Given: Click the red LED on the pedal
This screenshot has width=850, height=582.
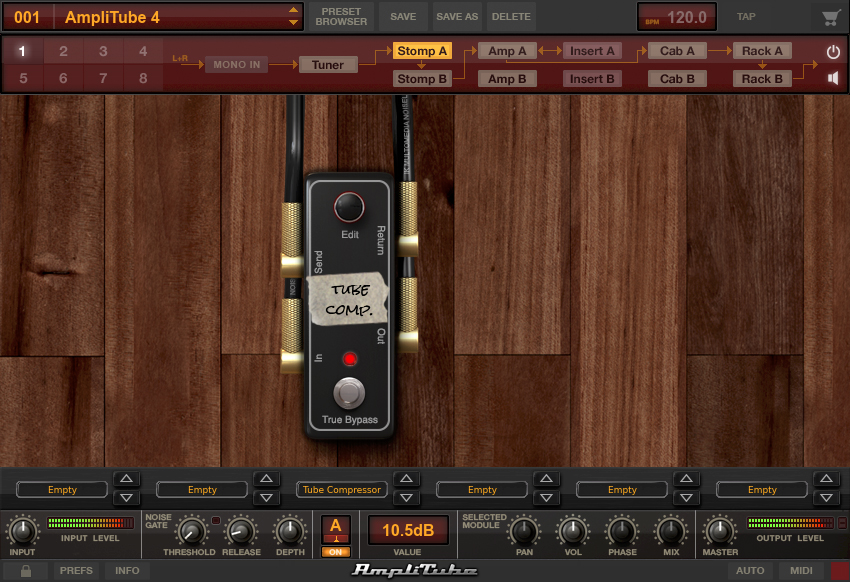Looking at the screenshot, I should point(350,359).
